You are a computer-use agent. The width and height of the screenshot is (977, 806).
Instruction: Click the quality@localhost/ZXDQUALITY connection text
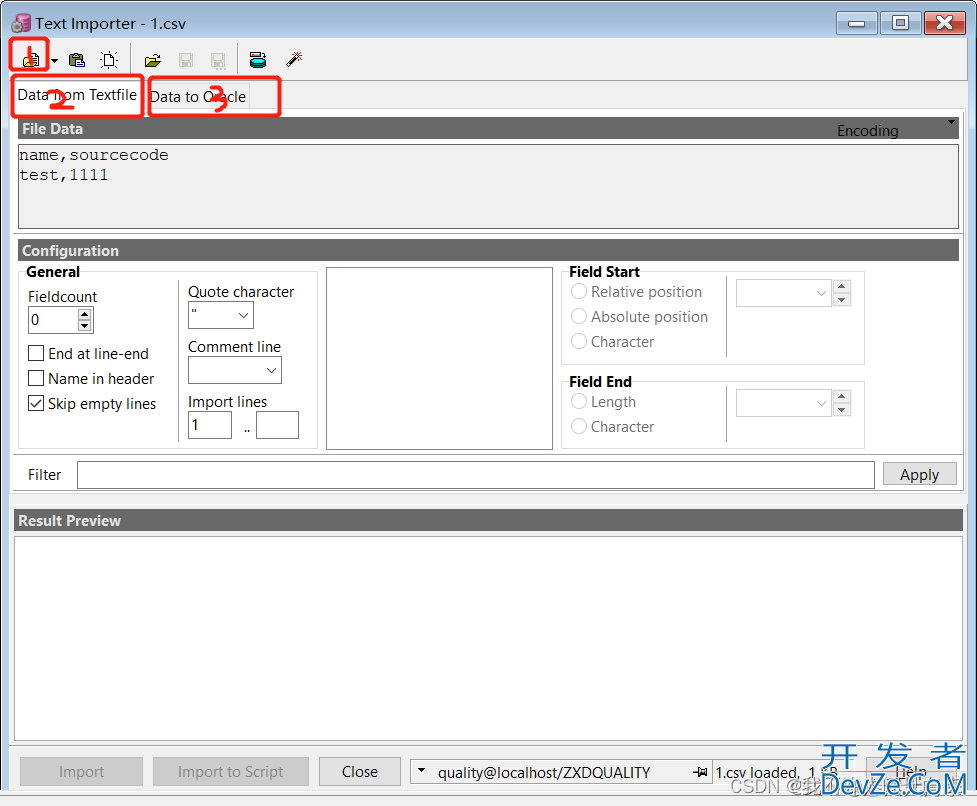(x=544, y=773)
